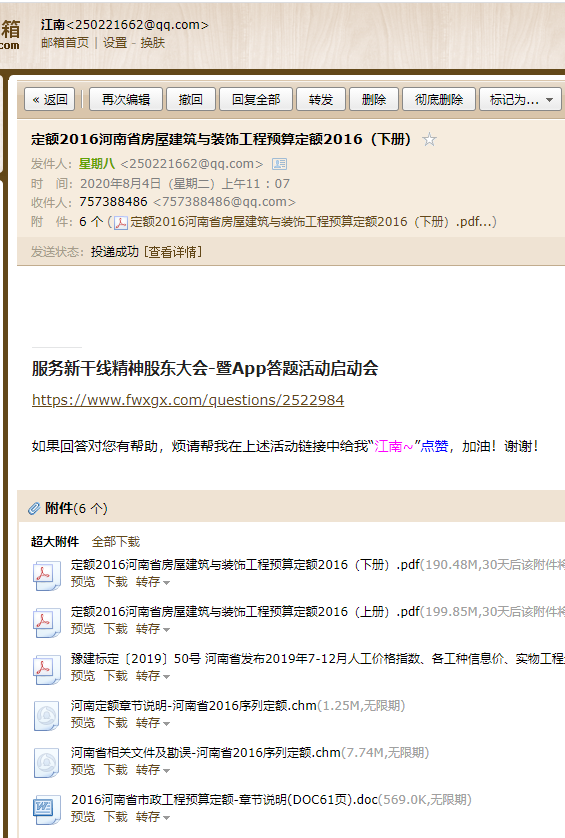Click sender name 星期八
Viewport: 565px width, 838px height.
coord(97,164)
